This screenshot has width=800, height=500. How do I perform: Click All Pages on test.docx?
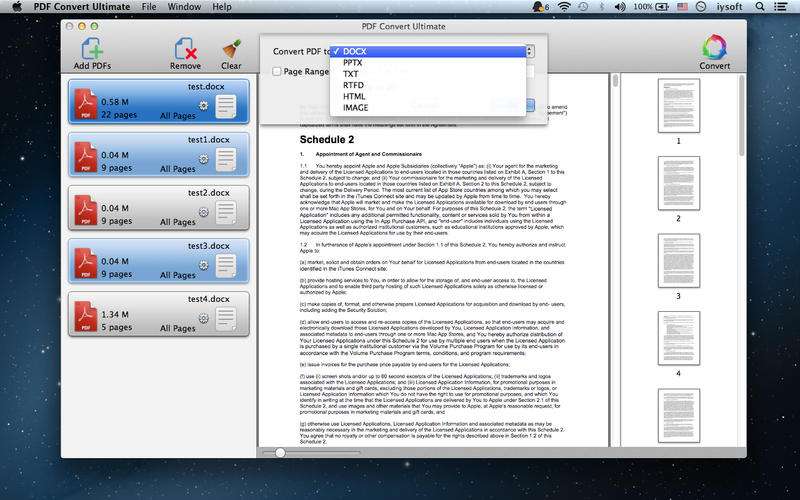[x=178, y=116]
